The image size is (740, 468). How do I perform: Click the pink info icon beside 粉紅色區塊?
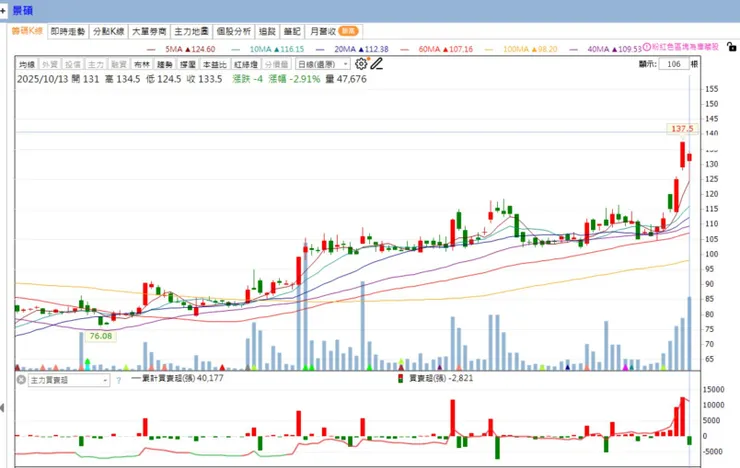(647, 47)
